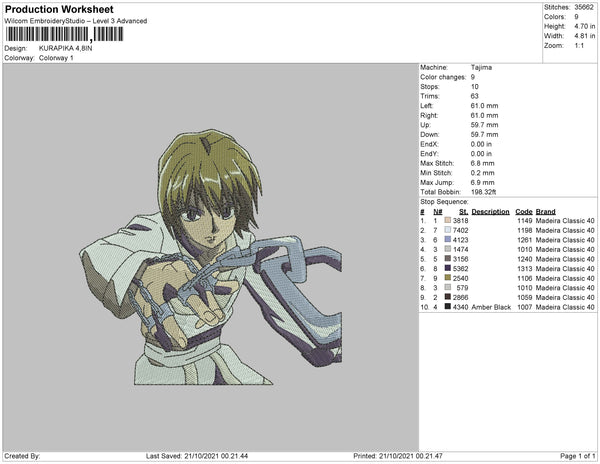
Task: Click thread code 1198 in stop 2
Action: pyautogui.click(x=525, y=230)
